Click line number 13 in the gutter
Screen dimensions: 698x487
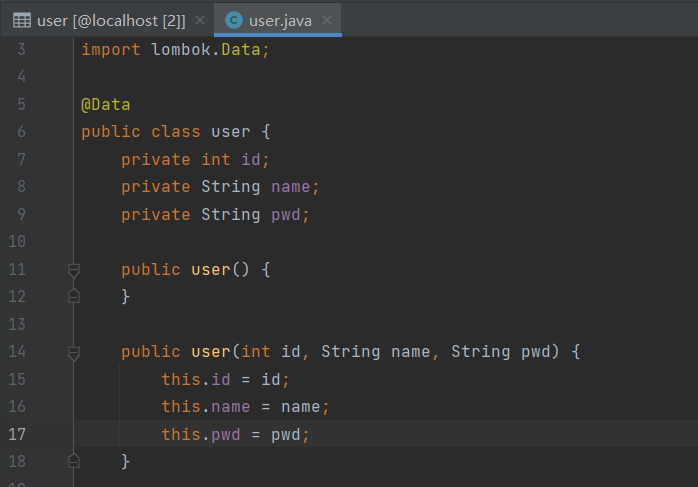click(x=17, y=324)
